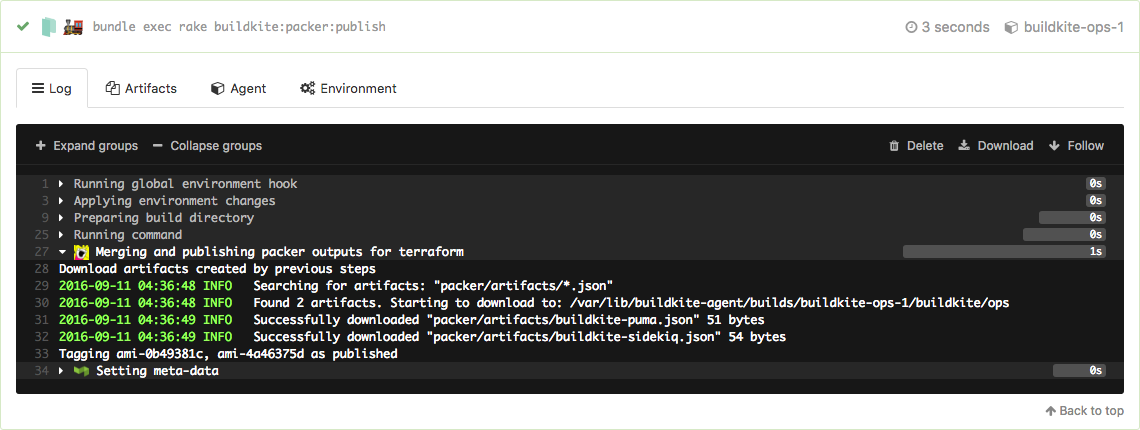Image resolution: width=1140 pixels, height=430 pixels.
Task: Click the clock icon beside 3 seconds
Action: [x=911, y=27]
